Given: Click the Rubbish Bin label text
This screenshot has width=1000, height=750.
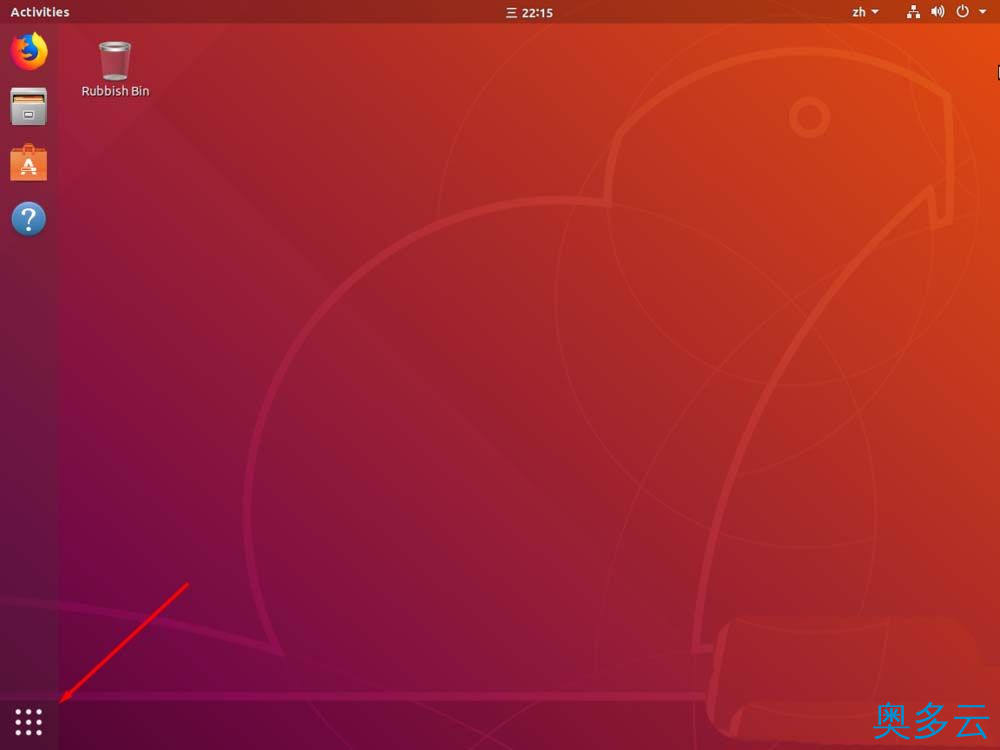Looking at the screenshot, I should (x=115, y=91).
